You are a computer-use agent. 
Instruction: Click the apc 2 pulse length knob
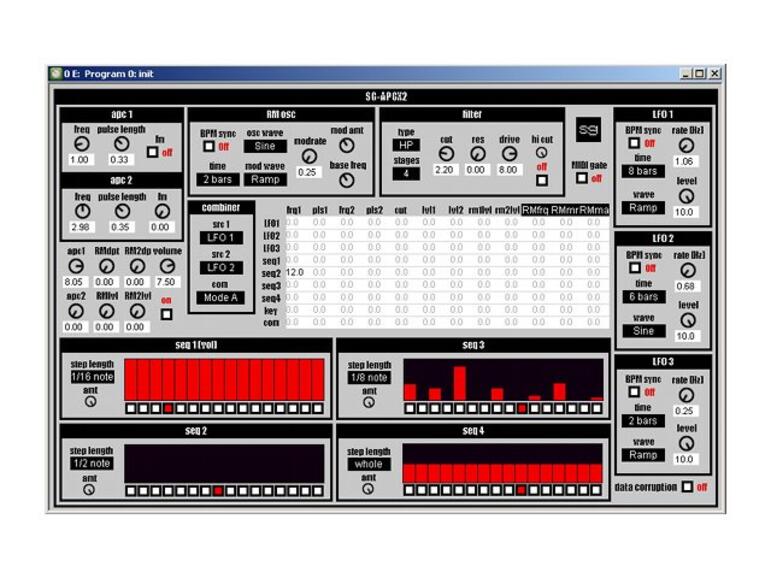coord(122,211)
